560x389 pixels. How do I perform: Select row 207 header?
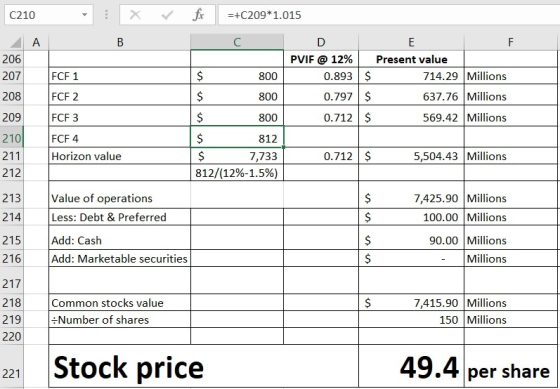tap(12, 76)
